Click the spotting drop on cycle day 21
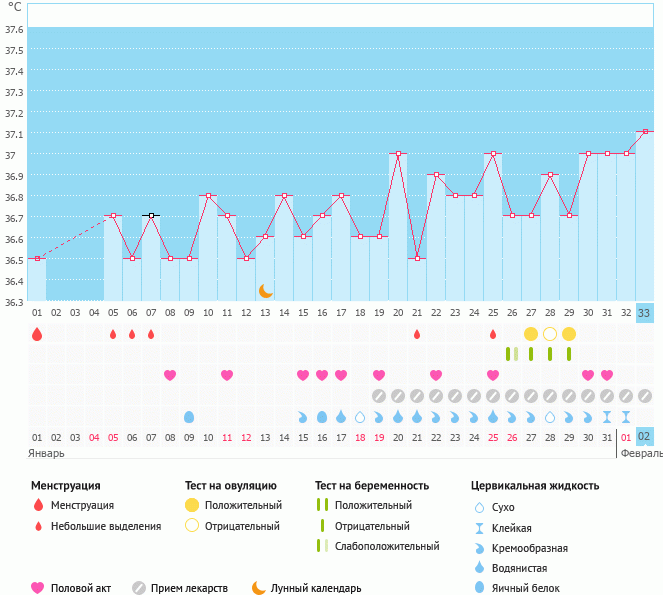This screenshot has height=595, width=663. coord(417,334)
